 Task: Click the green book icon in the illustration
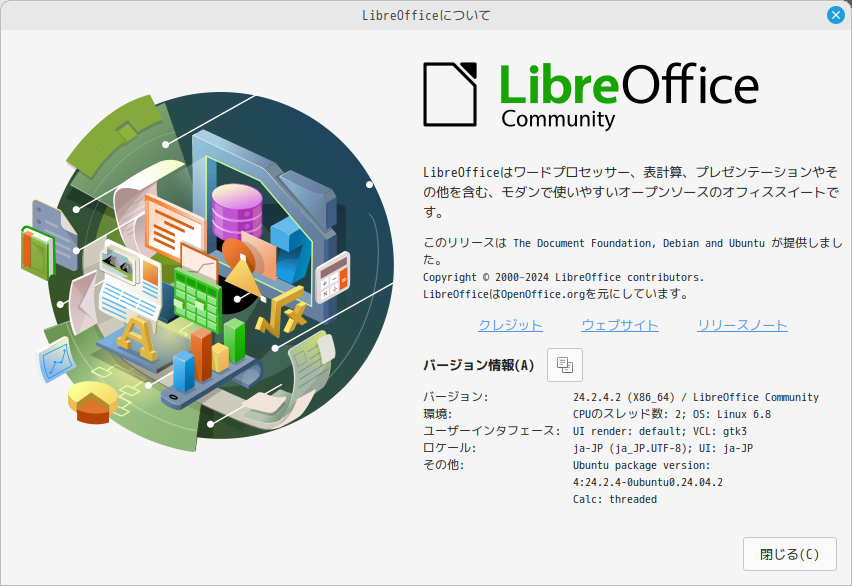[x=37, y=252]
